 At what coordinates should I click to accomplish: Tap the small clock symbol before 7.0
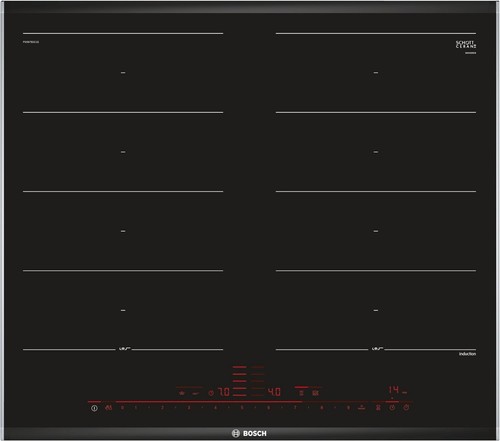(x=211, y=393)
